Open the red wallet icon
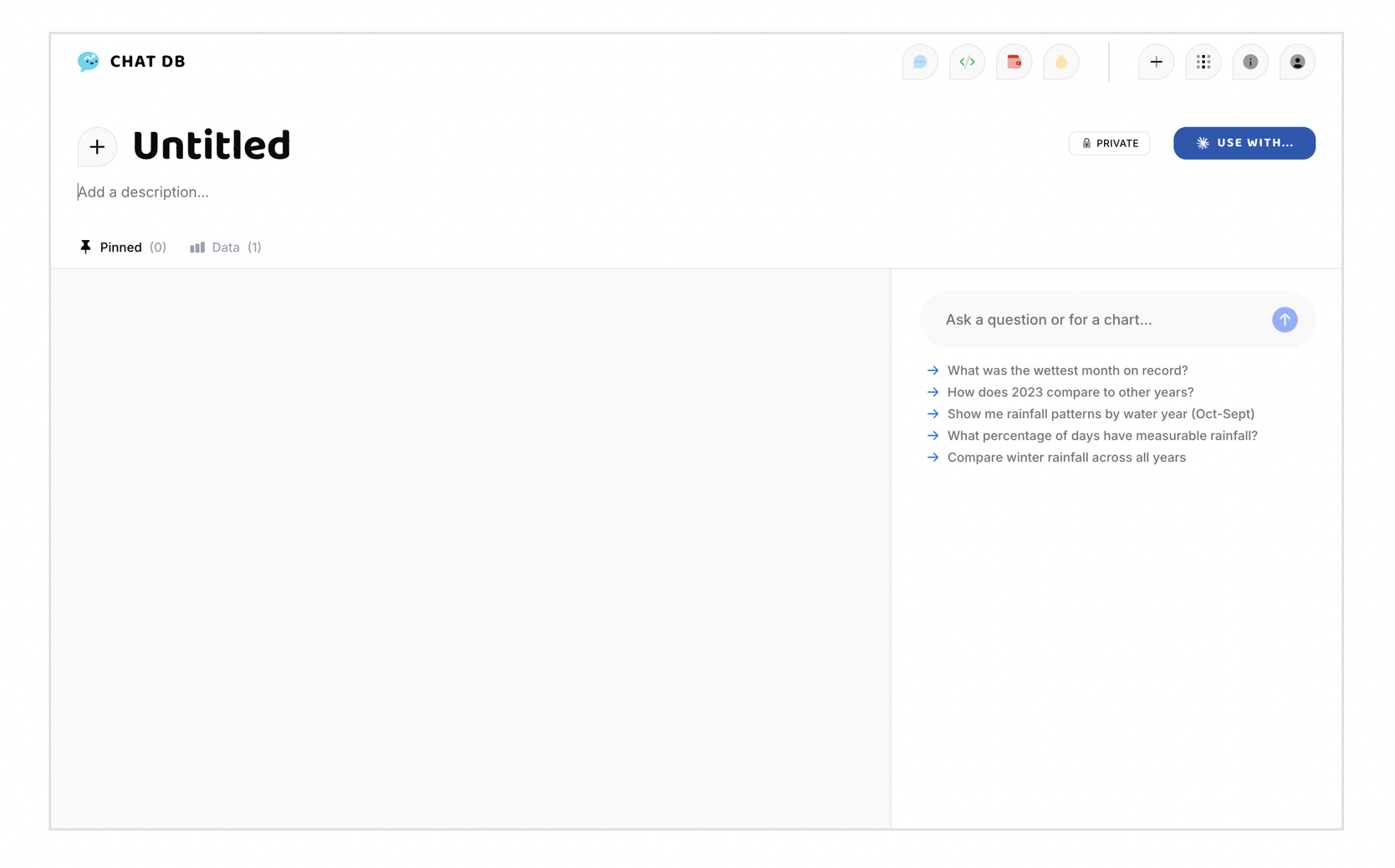 [1014, 62]
